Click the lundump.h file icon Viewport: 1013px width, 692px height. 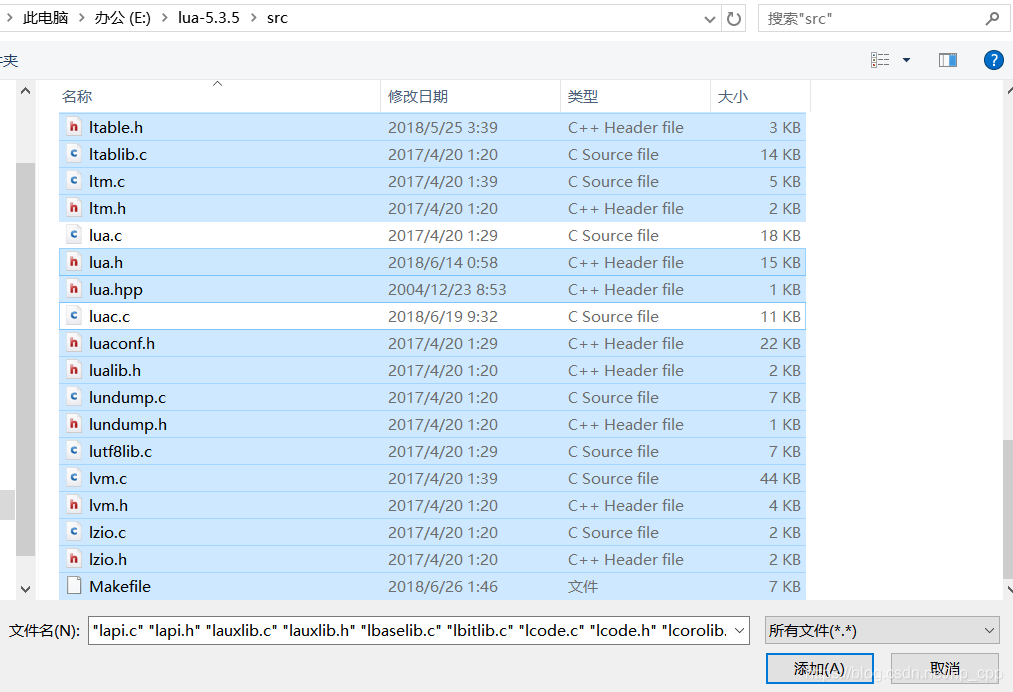click(74, 425)
